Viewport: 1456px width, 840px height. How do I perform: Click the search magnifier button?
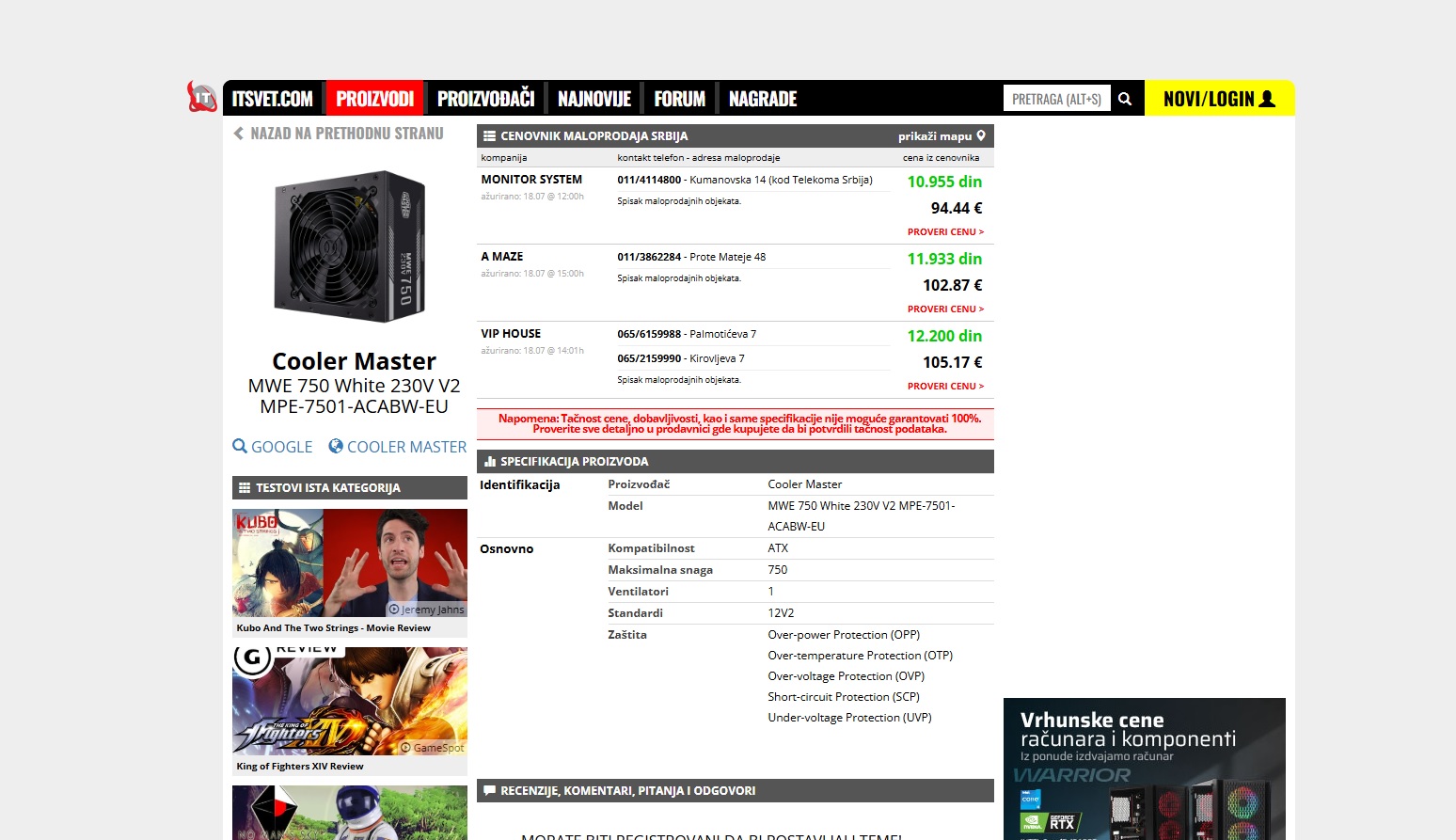1125,99
